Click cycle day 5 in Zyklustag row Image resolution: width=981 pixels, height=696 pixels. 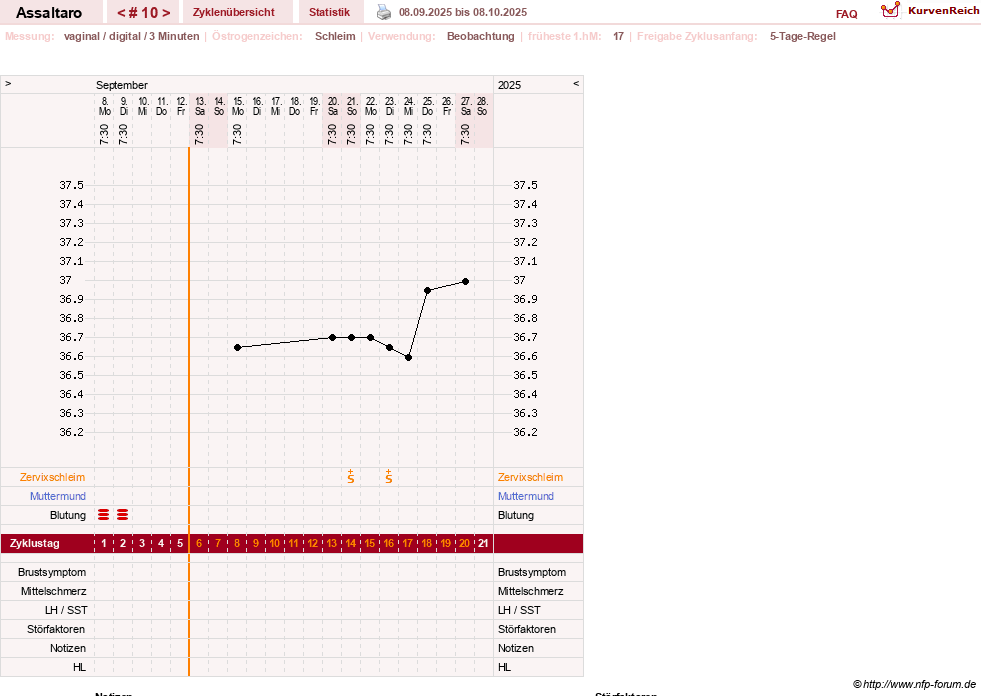180,543
